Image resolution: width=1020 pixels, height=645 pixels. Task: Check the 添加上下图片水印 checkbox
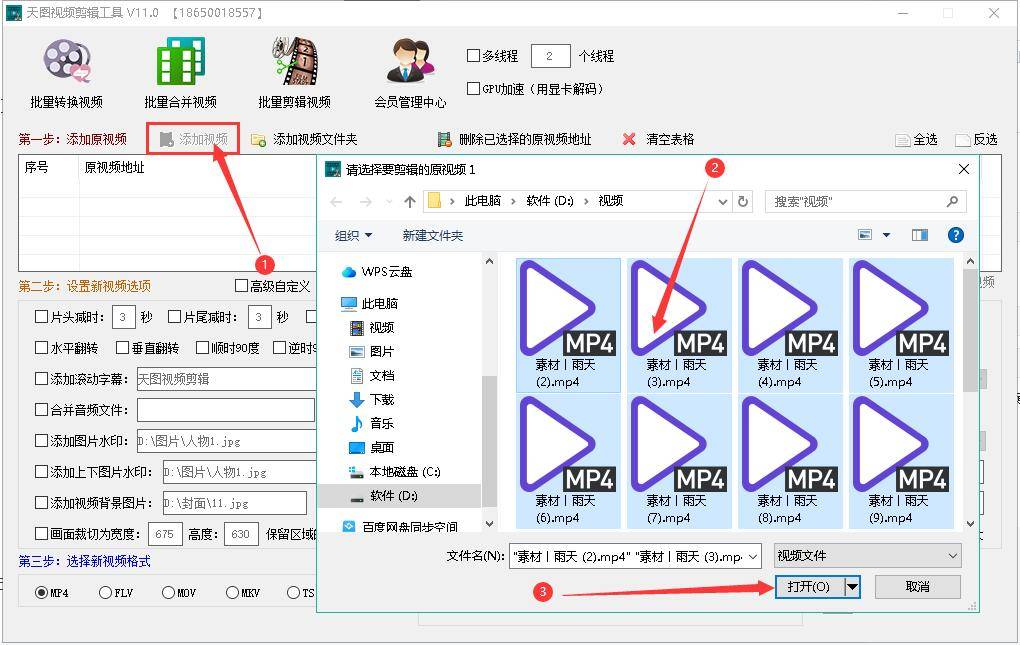pyautogui.click(x=41, y=471)
